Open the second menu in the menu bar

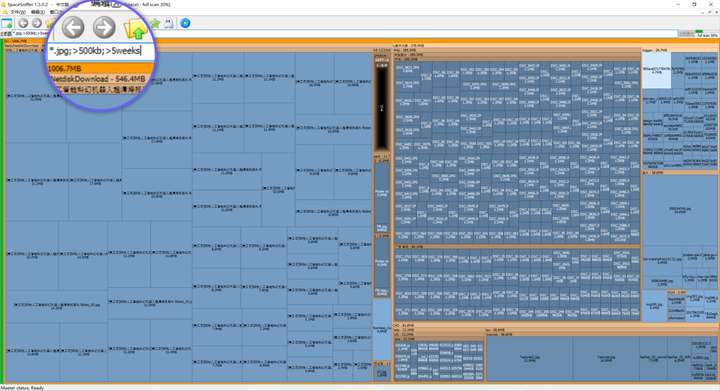38,11
